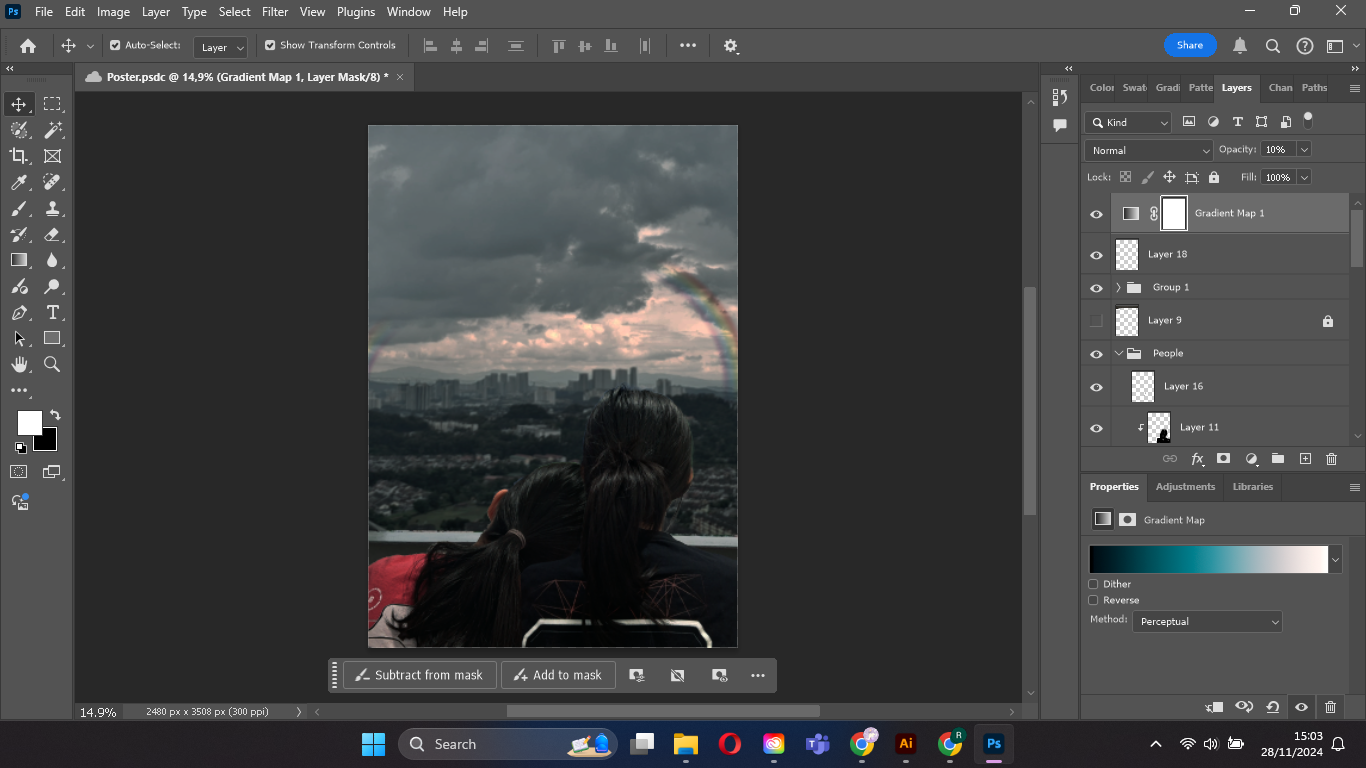Open the Plugins menu
This screenshot has width=1366, height=768.
[x=356, y=12]
